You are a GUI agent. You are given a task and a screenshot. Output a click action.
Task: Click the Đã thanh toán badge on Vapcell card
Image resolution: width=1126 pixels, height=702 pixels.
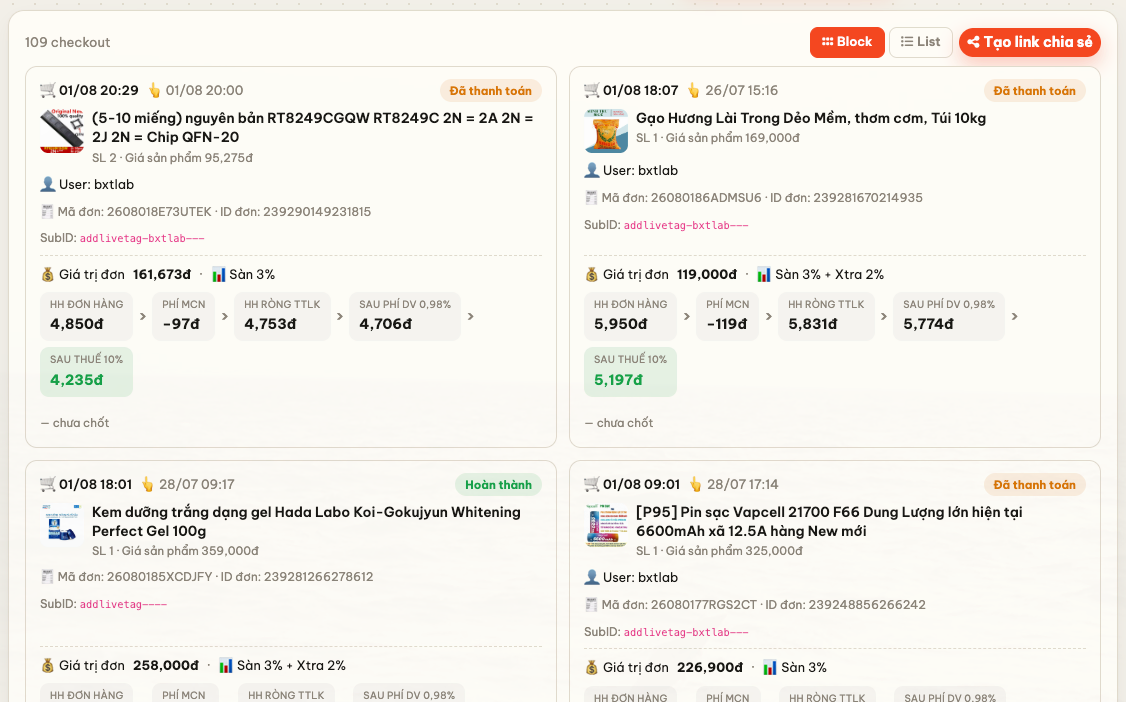click(x=1034, y=485)
